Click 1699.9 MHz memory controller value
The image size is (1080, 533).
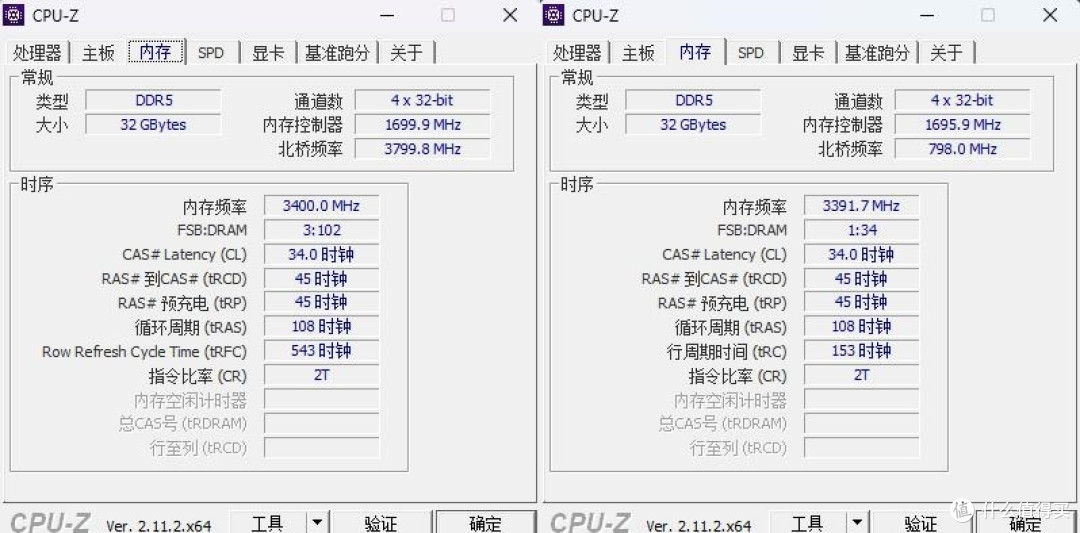click(x=423, y=125)
